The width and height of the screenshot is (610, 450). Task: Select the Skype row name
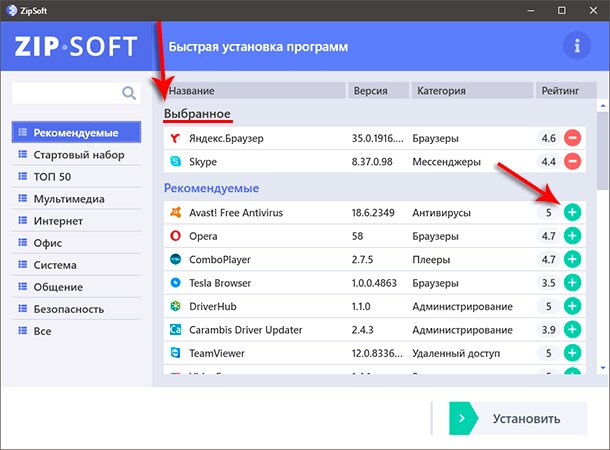tap(203, 161)
